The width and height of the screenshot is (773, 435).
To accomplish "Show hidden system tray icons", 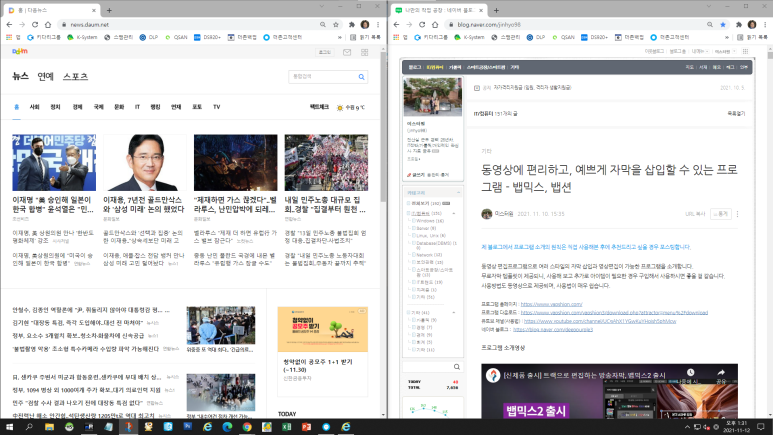I will click(x=687, y=427).
